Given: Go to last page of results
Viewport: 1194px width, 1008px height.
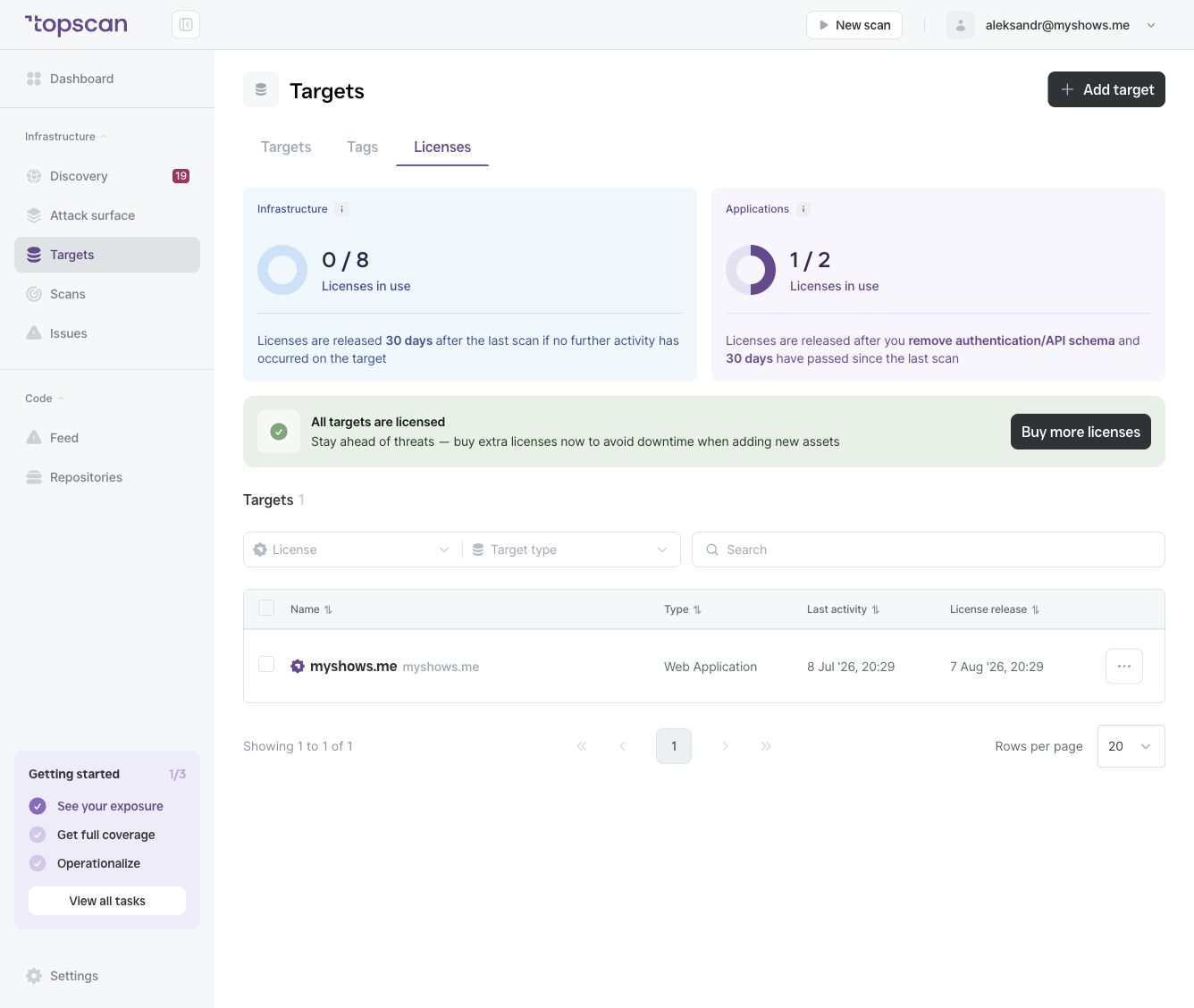Looking at the screenshot, I should click(x=766, y=746).
